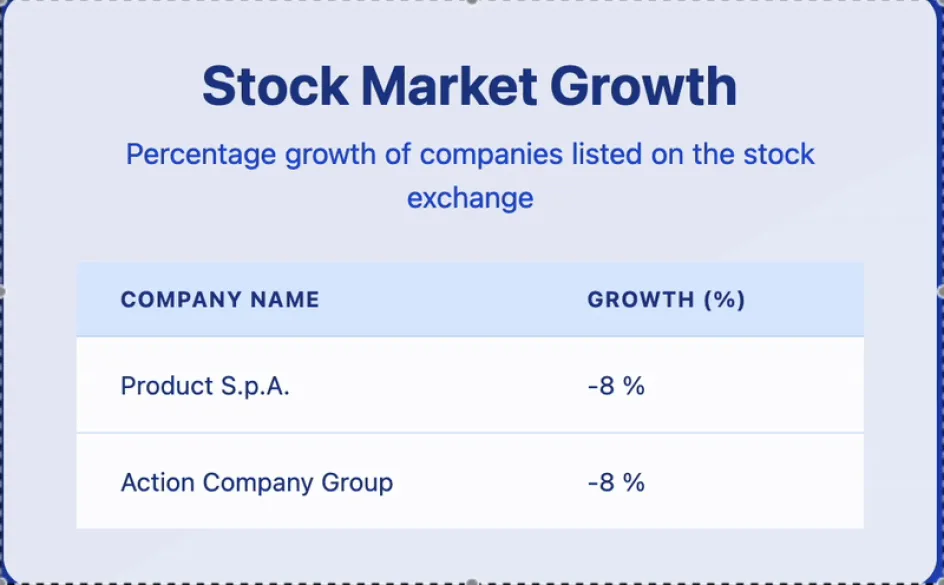Click the top center selection handle
This screenshot has width=944, height=585.
pos(471,2)
